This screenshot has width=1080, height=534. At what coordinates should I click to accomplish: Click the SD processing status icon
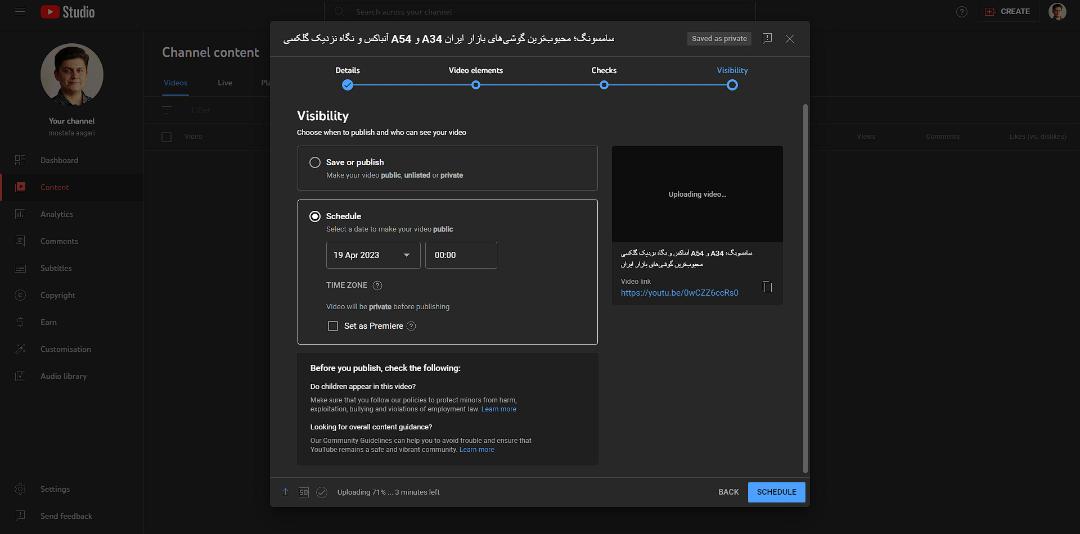(x=304, y=492)
